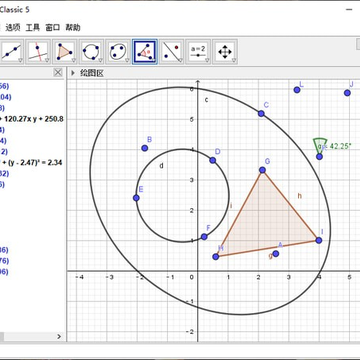Select point A near the triangle base
Image resolution: width=360 pixels, height=360 pixels.
point(276,254)
